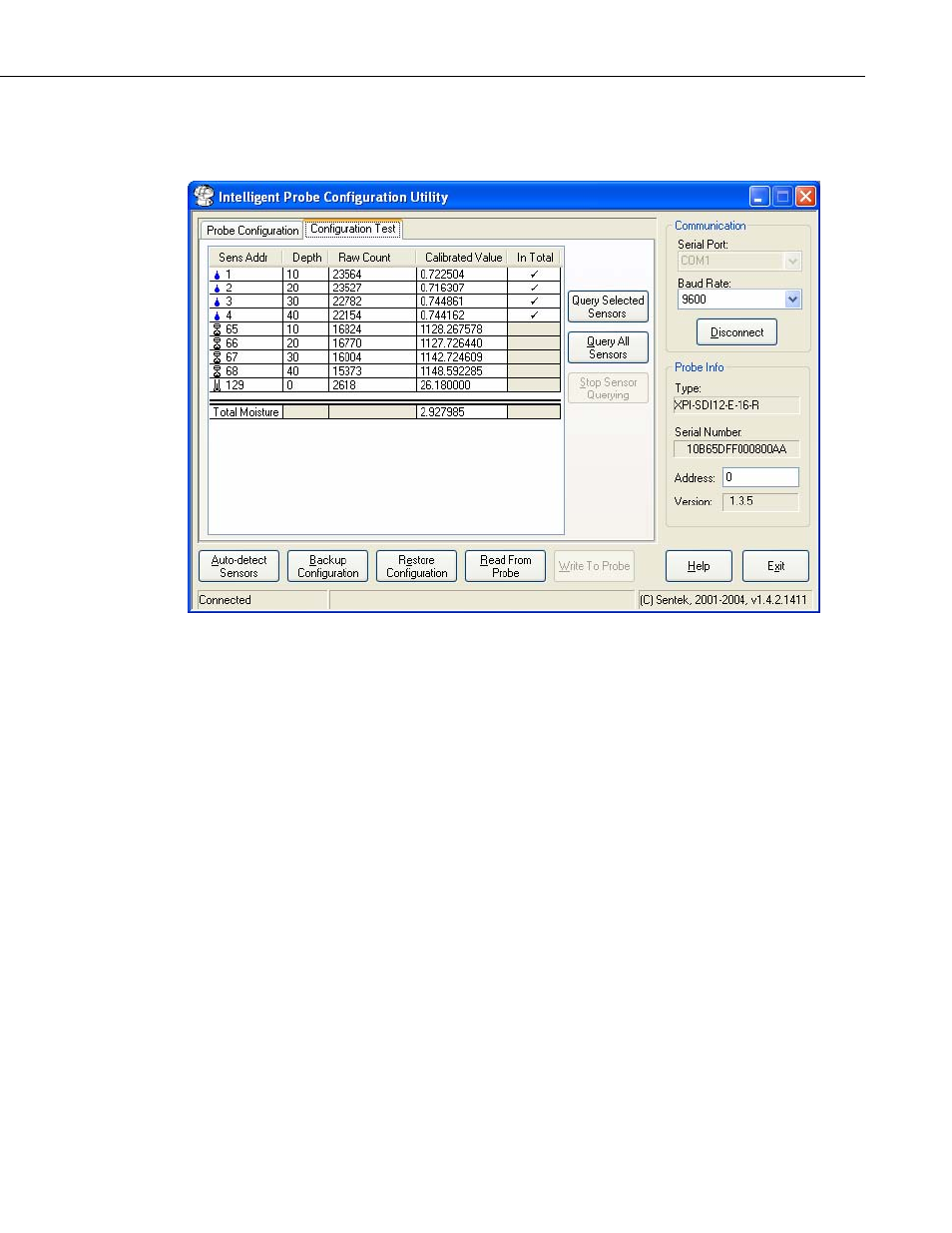Click the Depth column header
The height and width of the screenshot is (1233, 952).
[x=306, y=258]
